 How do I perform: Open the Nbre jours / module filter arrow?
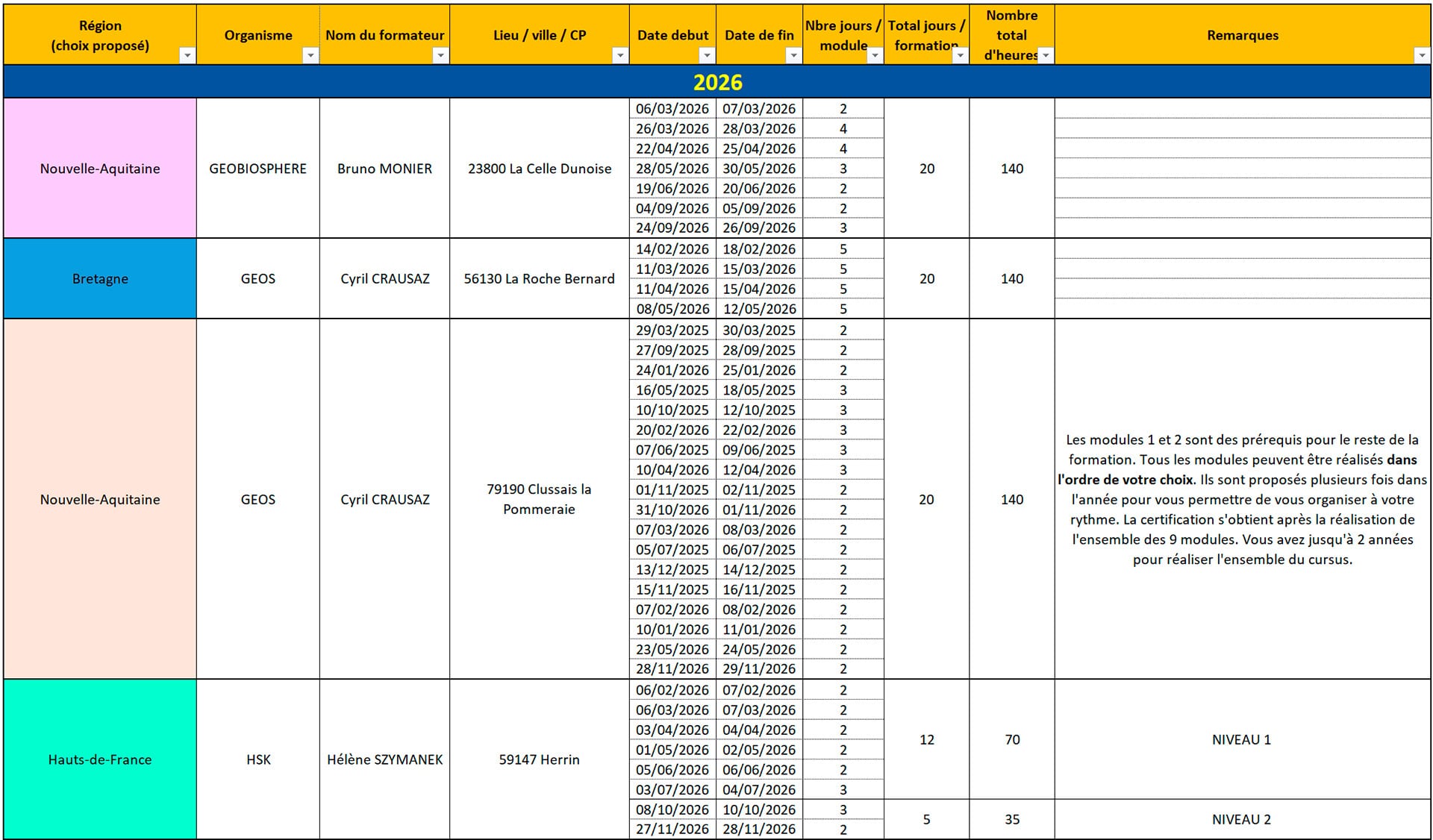[x=875, y=55]
